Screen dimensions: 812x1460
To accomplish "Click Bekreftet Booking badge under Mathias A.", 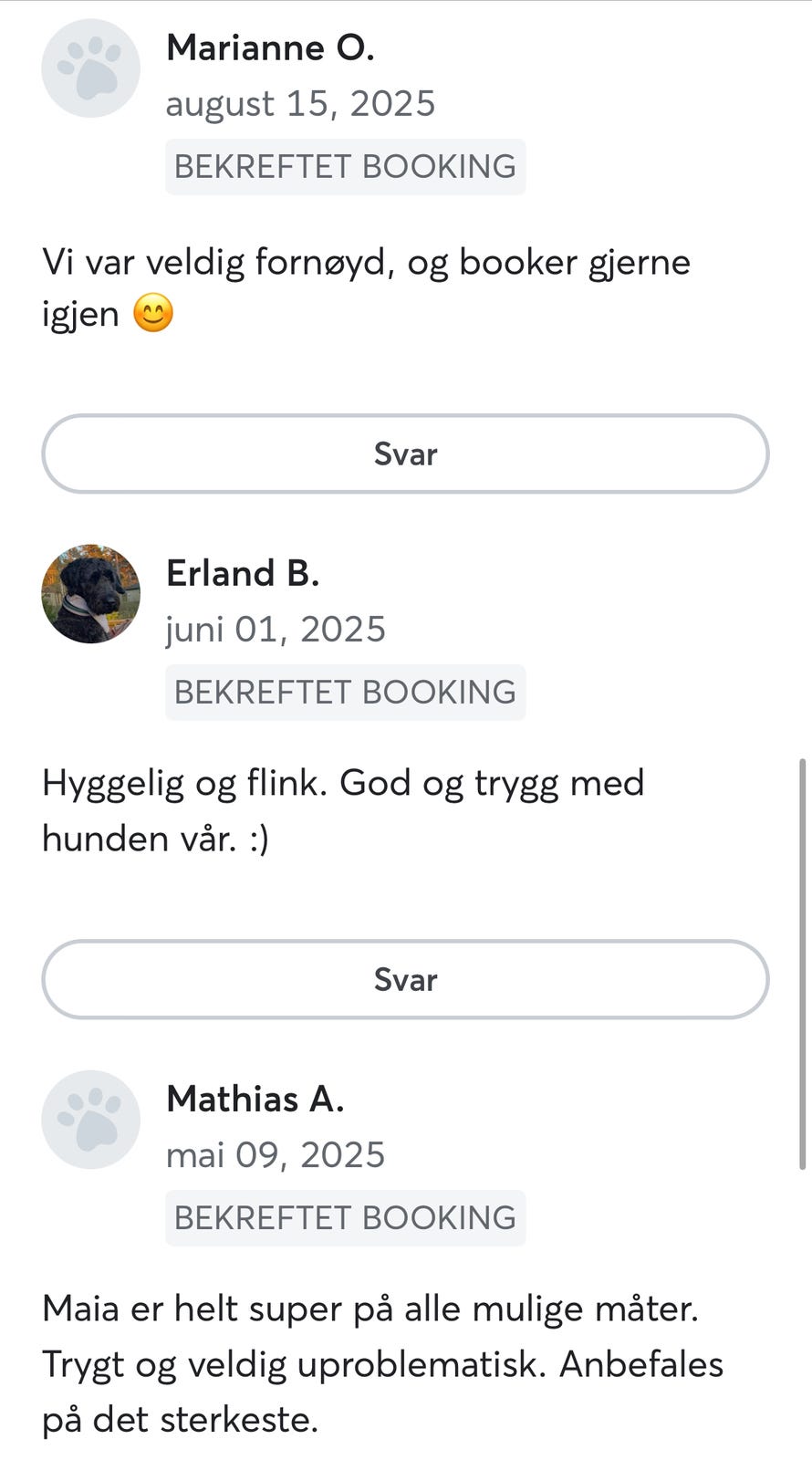I will (345, 1218).
